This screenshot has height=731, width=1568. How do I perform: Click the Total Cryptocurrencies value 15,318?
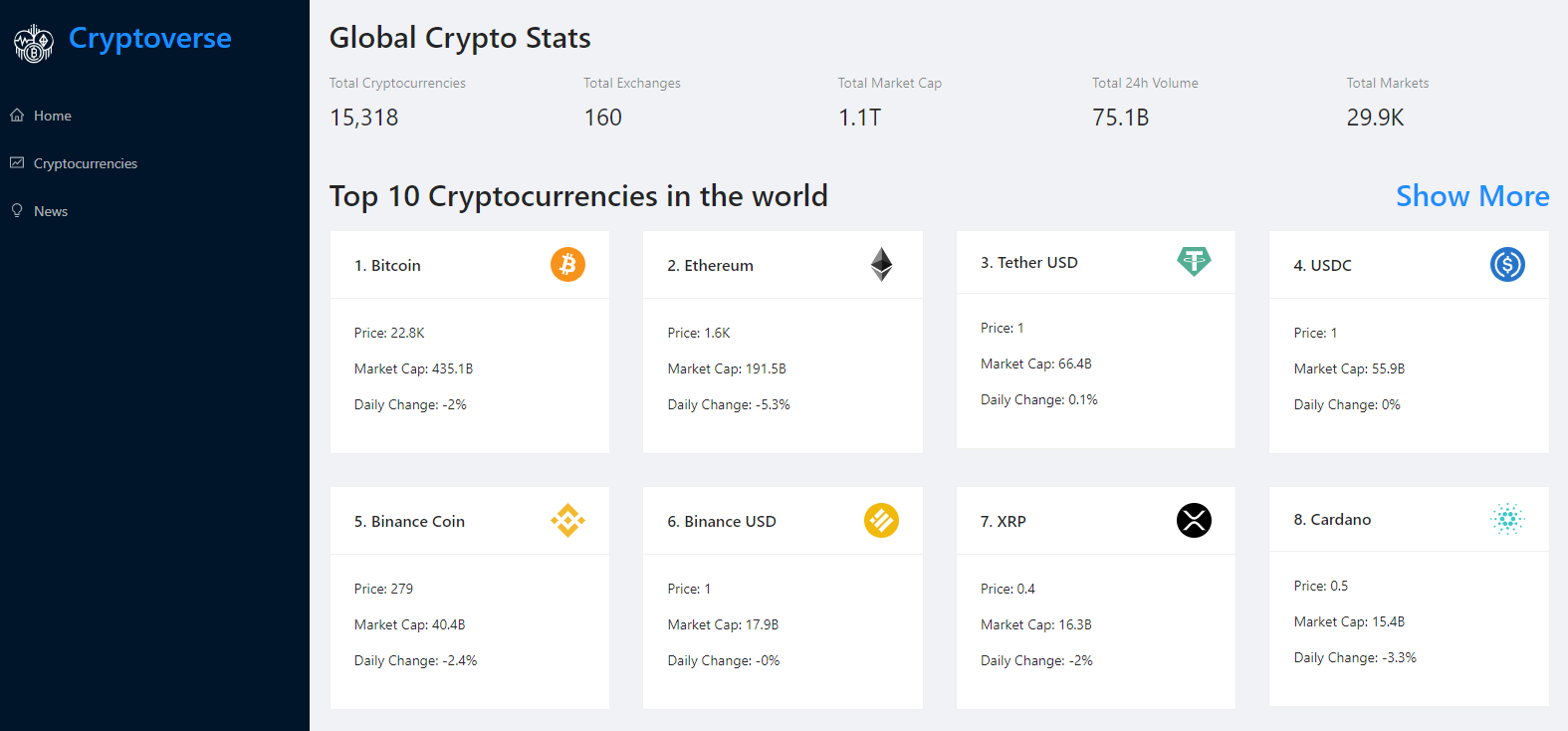pos(364,118)
